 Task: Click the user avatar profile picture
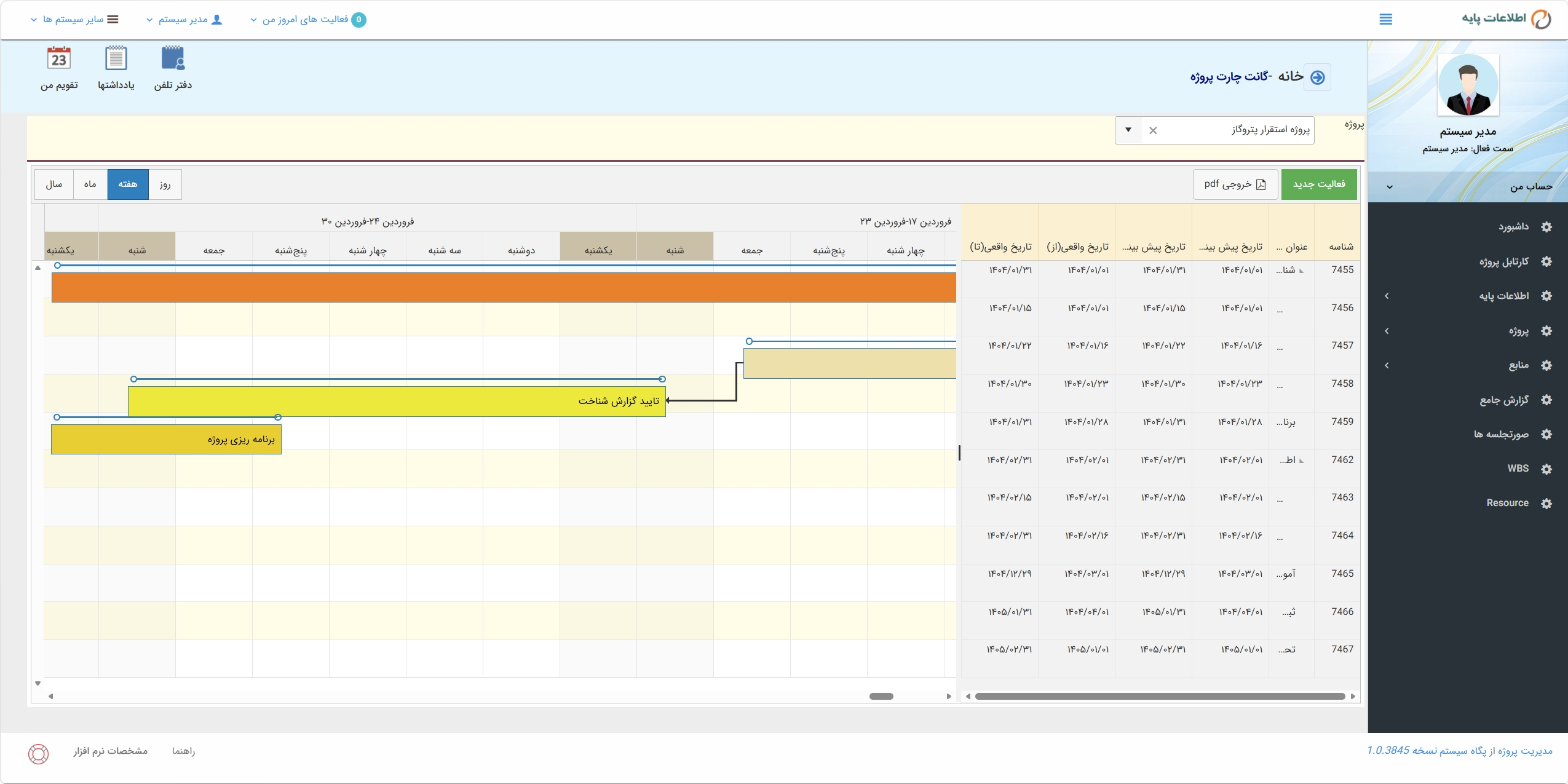coord(1468,85)
